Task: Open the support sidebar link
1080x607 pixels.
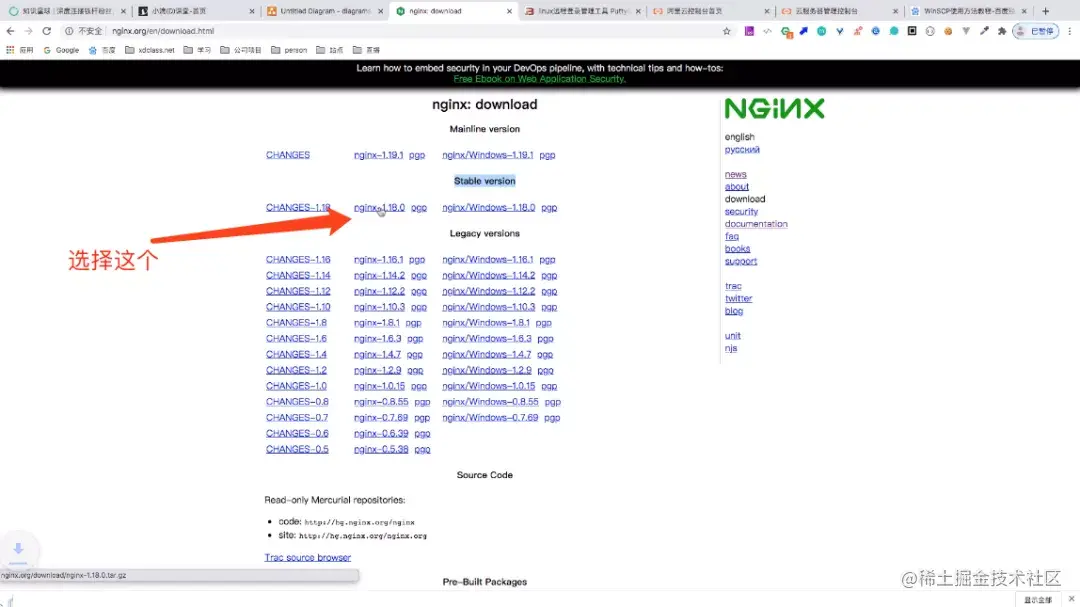Action: [740, 261]
